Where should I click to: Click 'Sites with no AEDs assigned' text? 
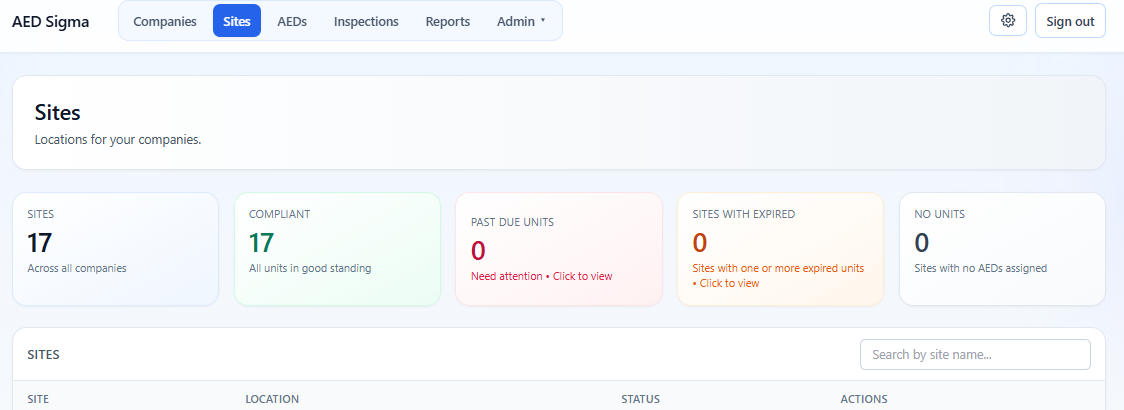pos(981,268)
